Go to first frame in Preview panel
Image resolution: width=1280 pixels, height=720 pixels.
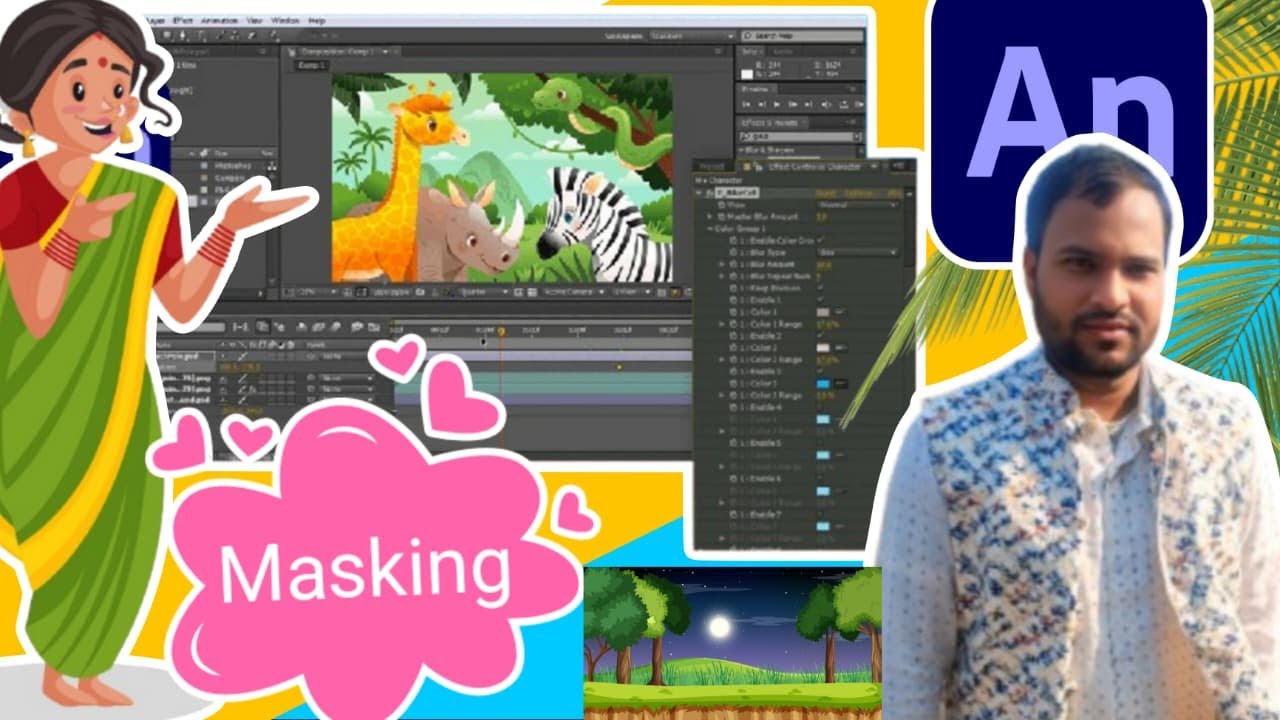point(746,103)
